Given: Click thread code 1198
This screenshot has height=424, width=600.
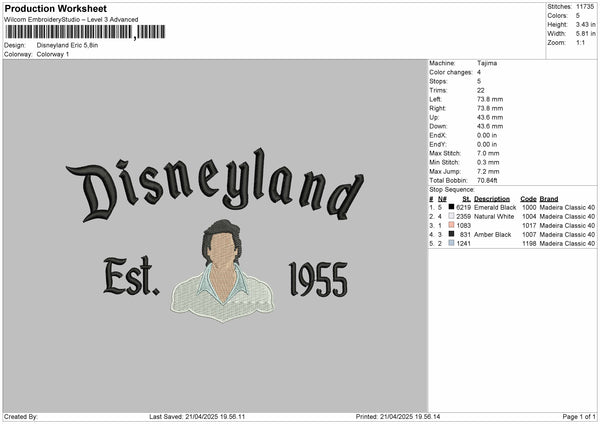Looking at the screenshot, I should [x=529, y=243].
